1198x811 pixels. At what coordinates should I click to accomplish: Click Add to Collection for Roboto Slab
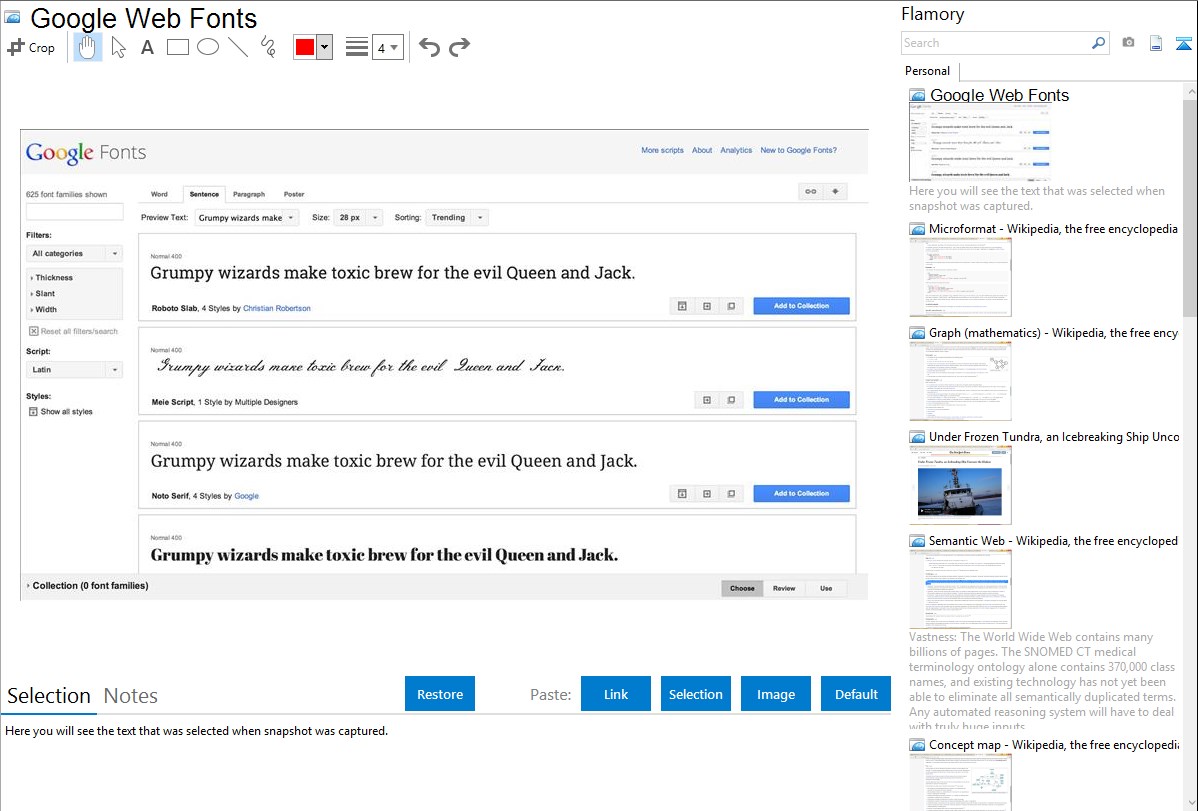801,306
